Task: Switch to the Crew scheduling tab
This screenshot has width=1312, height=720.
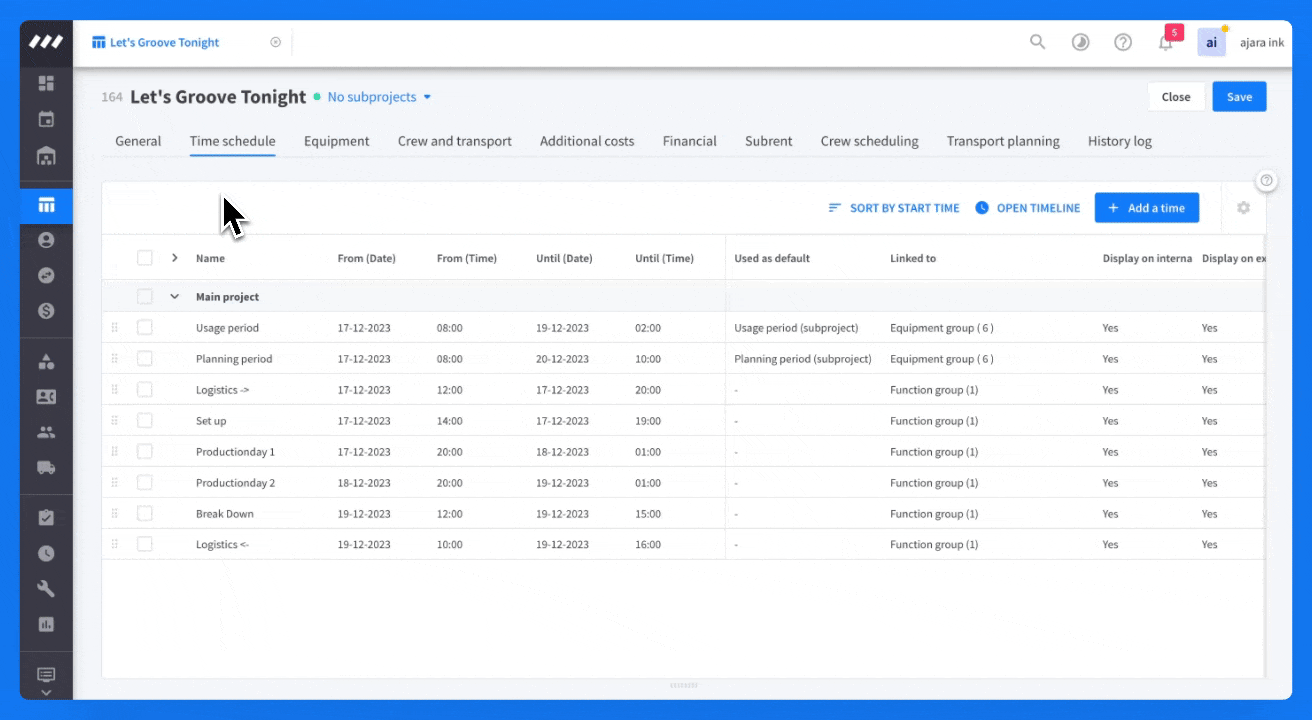Action: pos(870,141)
